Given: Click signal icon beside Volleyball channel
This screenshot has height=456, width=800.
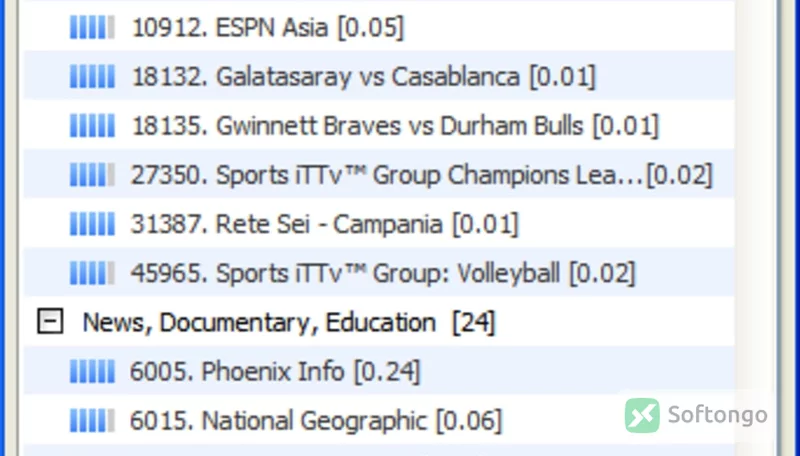Looking at the screenshot, I should (92, 273).
